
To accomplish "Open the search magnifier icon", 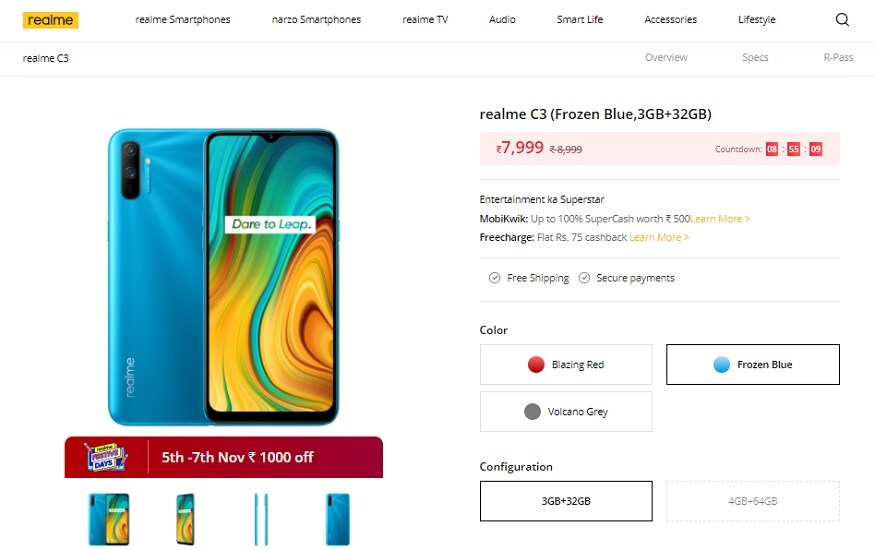I will click(x=842, y=20).
